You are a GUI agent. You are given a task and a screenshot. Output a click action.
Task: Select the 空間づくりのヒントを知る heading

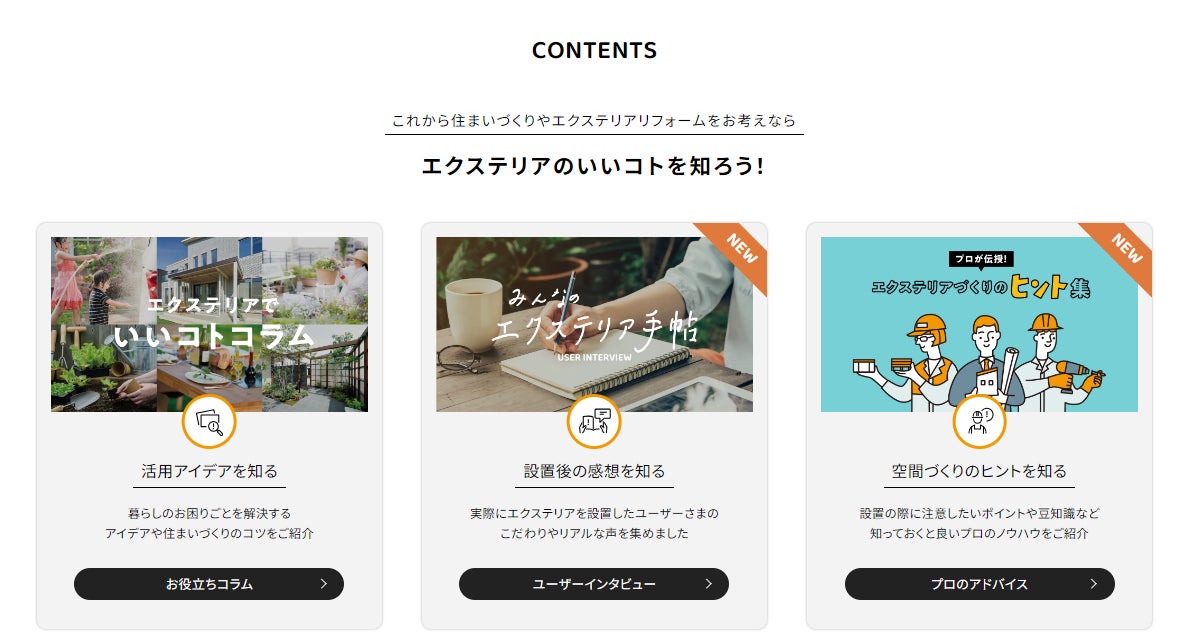[979, 471]
